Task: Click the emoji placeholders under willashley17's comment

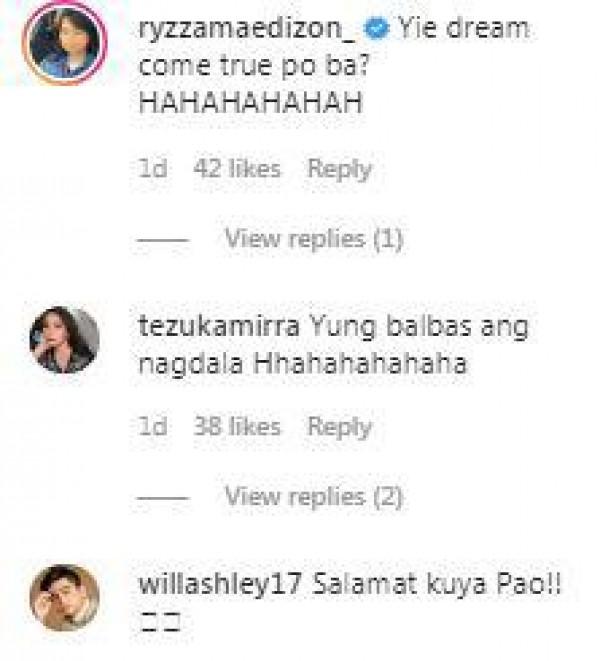Action: [x=160, y=622]
